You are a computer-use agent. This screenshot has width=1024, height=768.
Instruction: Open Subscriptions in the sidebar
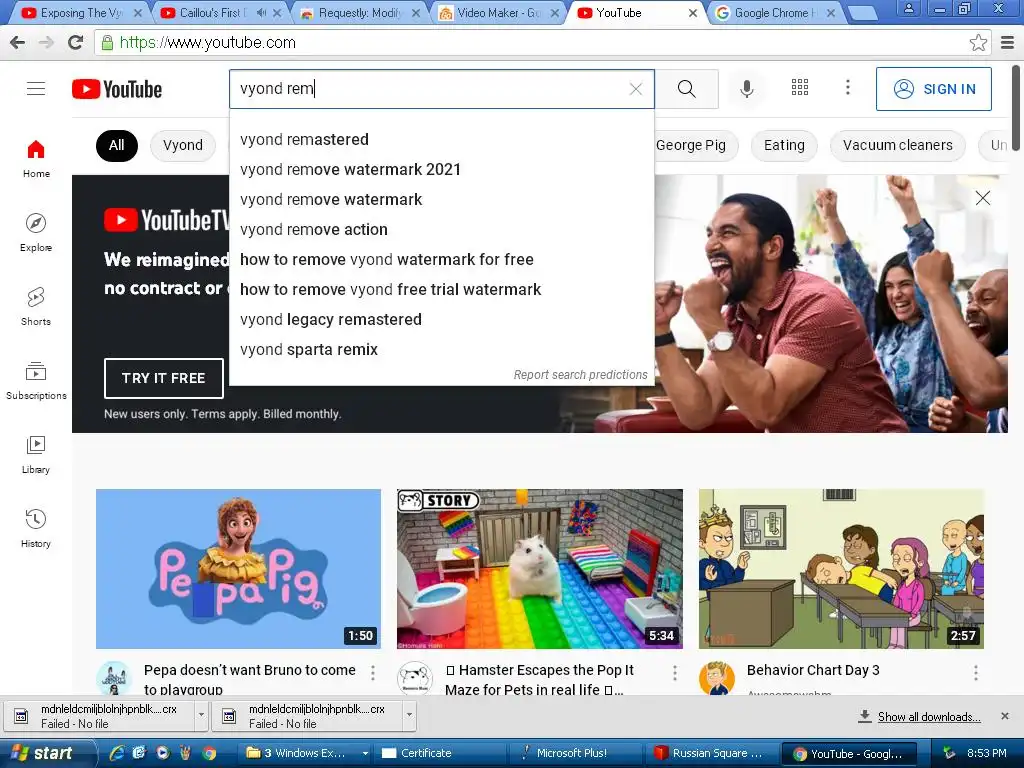tap(36, 381)
